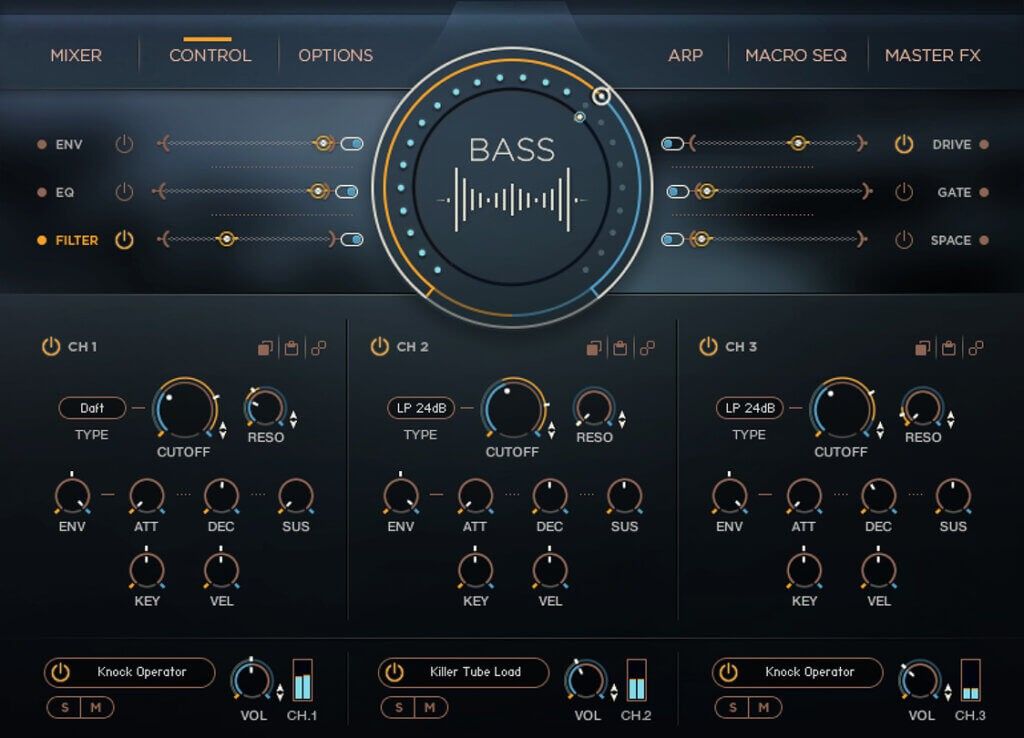Switch to the MIXER tab
This screenshot has height=738, width=1024.
click(76, 55)
